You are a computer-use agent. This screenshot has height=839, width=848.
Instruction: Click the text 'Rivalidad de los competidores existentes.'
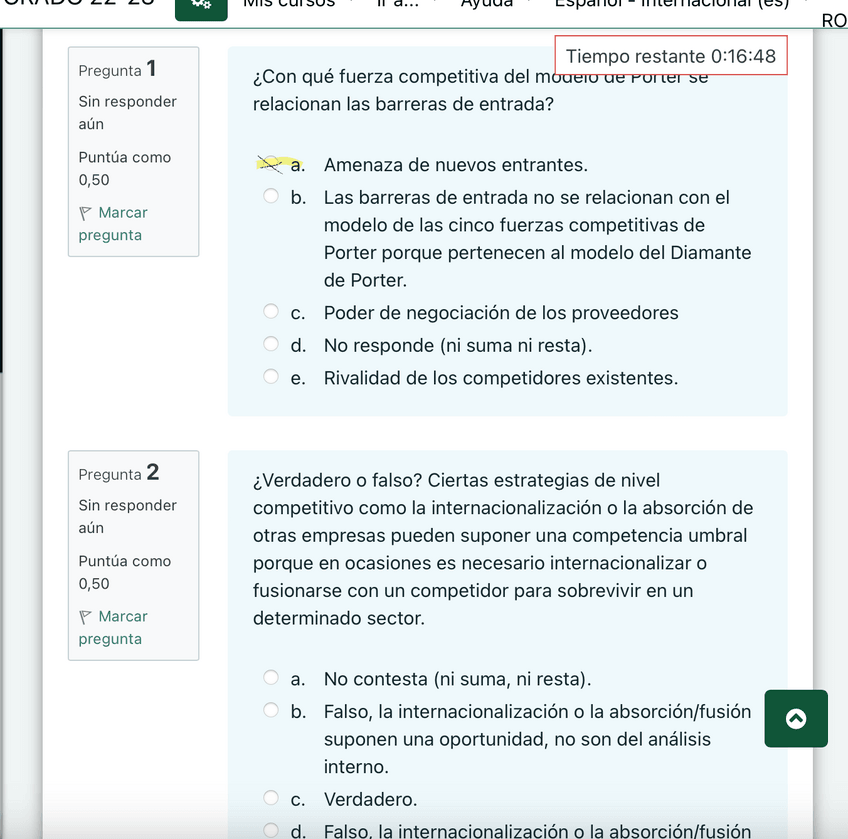point(501,378)
